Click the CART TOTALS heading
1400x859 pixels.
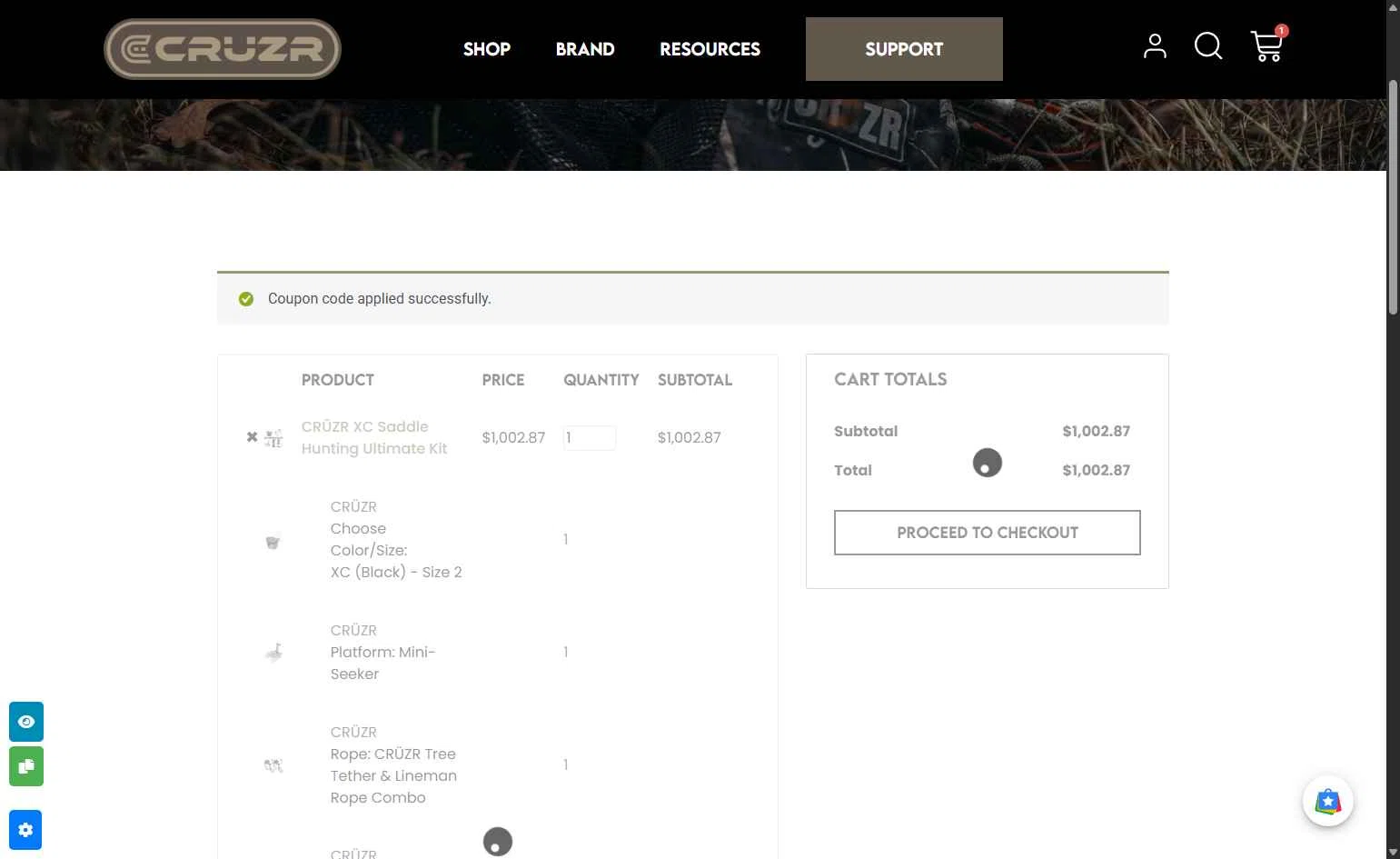(890, 379)
